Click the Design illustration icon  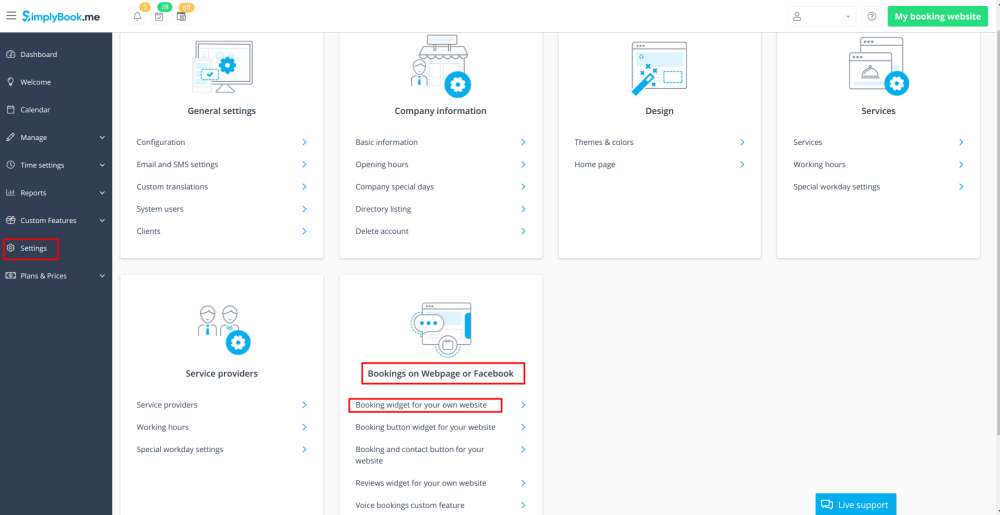pos(659,68)
